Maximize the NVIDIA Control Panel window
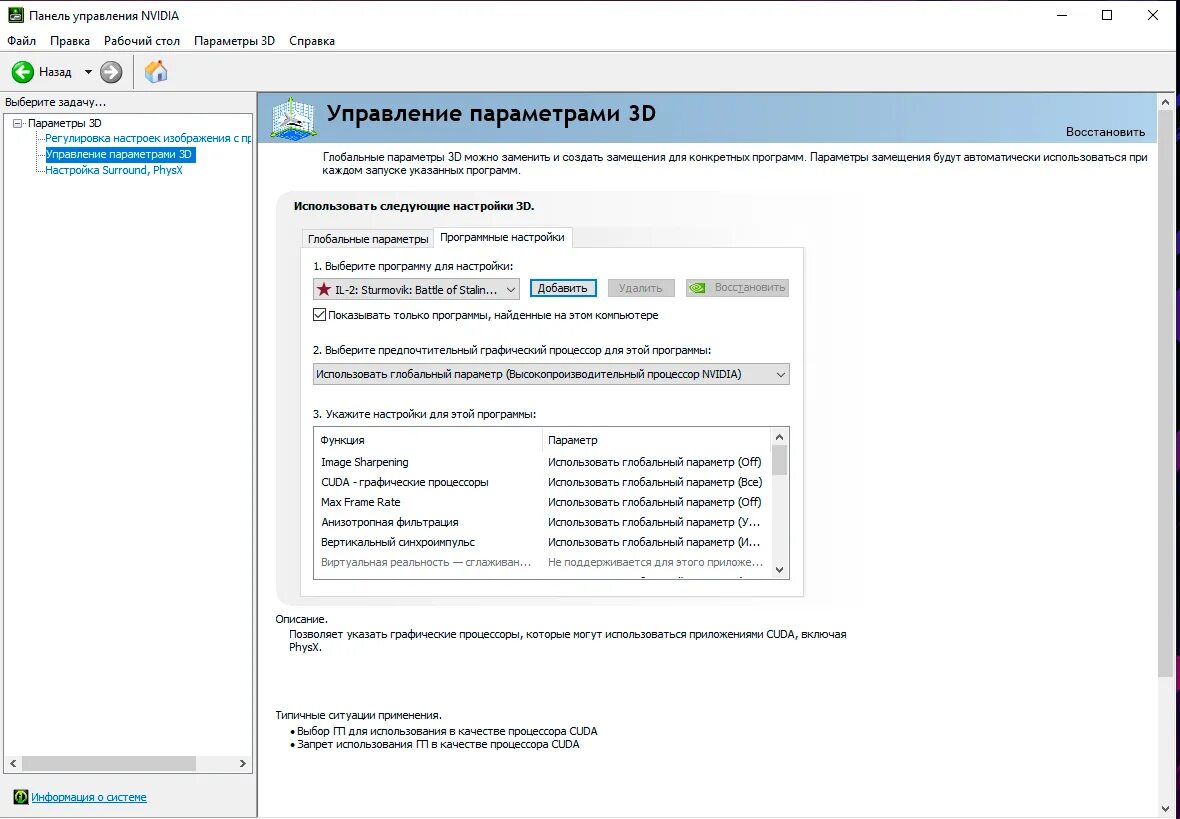 1107,15
